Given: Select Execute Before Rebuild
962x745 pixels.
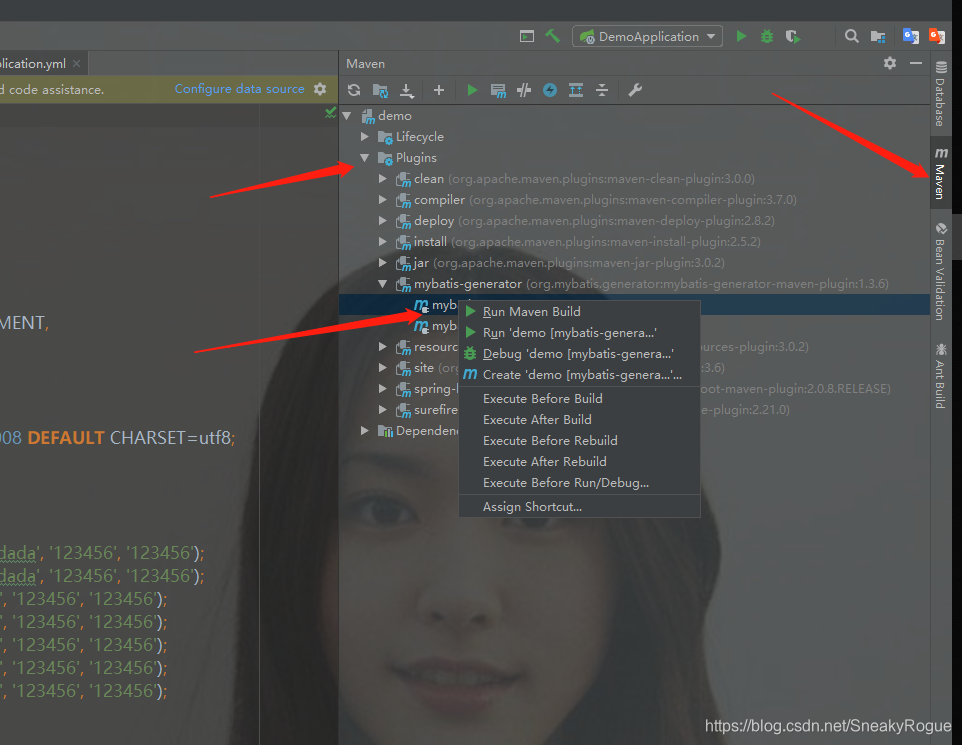Looking at the screenshot, I should pyautogui.click(x=579, y=441).
